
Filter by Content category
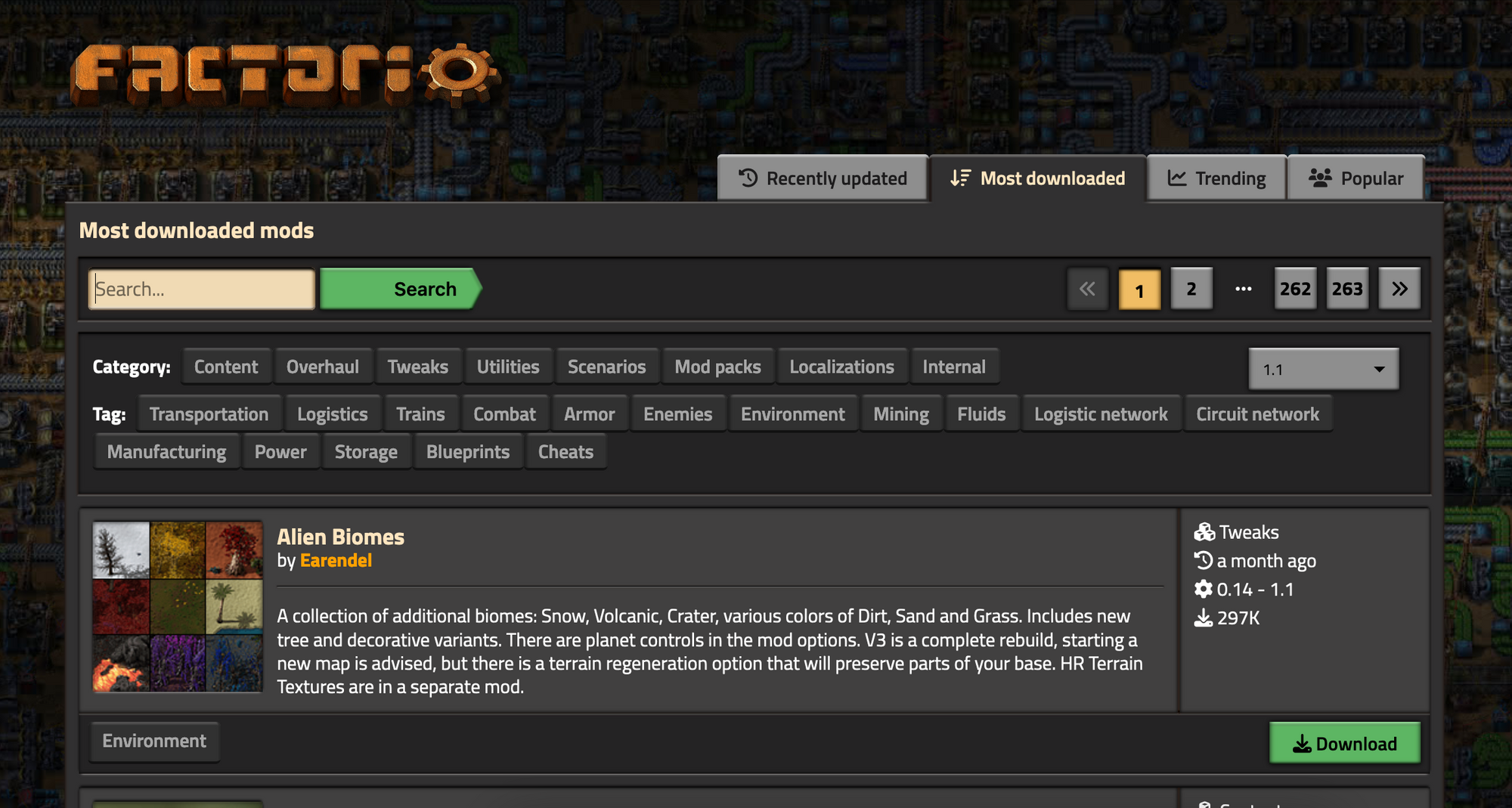[x=226, y=367]
